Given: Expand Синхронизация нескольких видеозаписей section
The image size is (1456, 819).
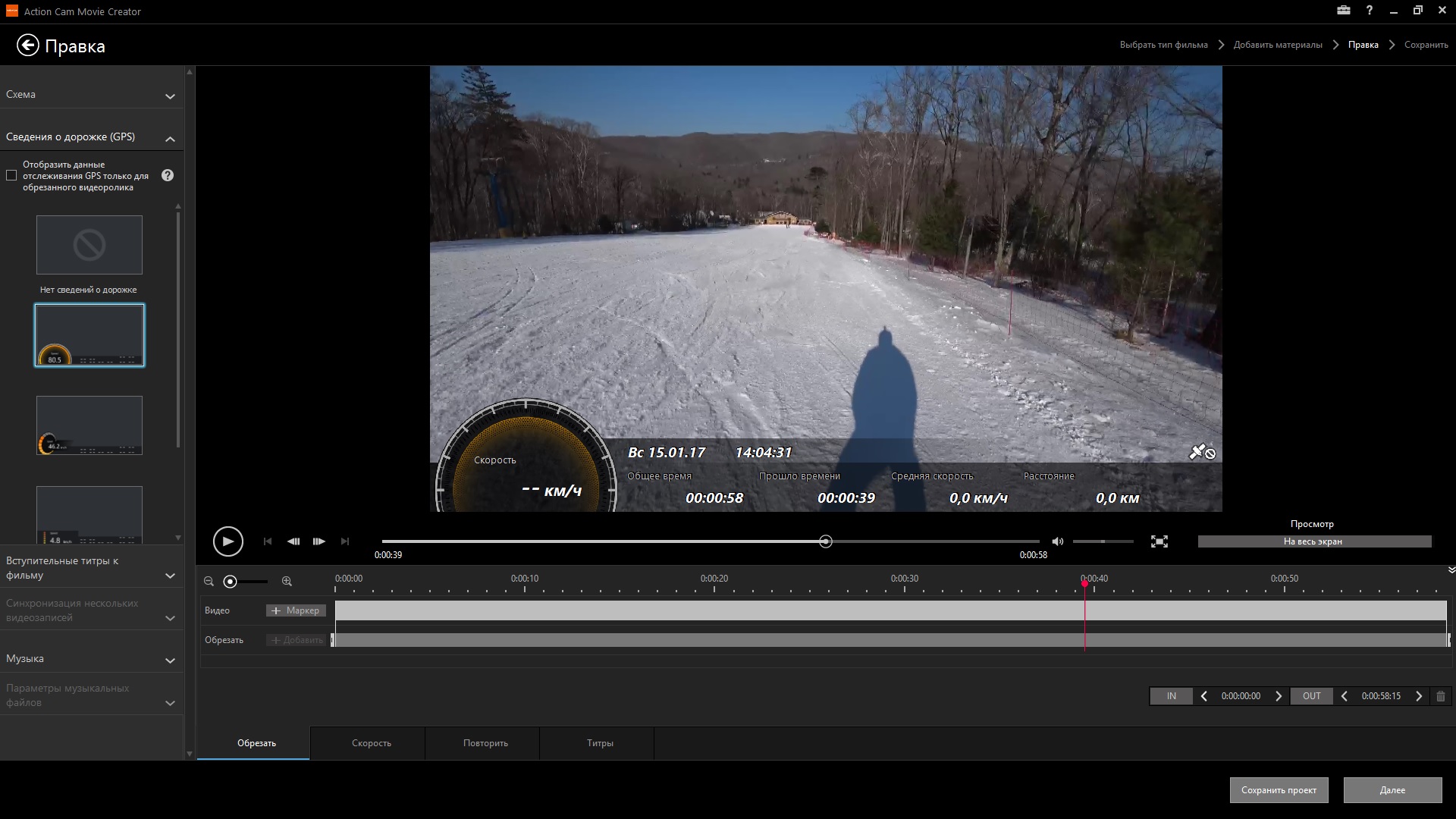Looking at the screenshot, I should pos(92,610).
